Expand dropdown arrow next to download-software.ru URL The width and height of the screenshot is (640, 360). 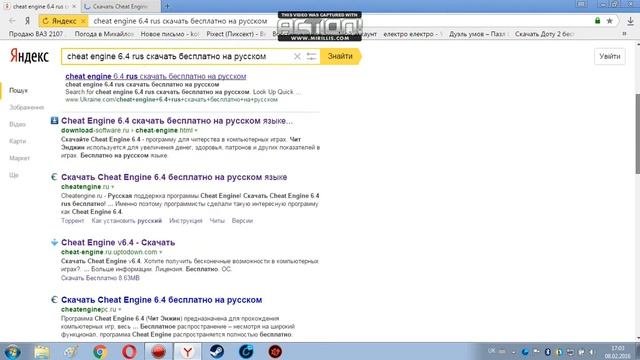tap(196, 131)
